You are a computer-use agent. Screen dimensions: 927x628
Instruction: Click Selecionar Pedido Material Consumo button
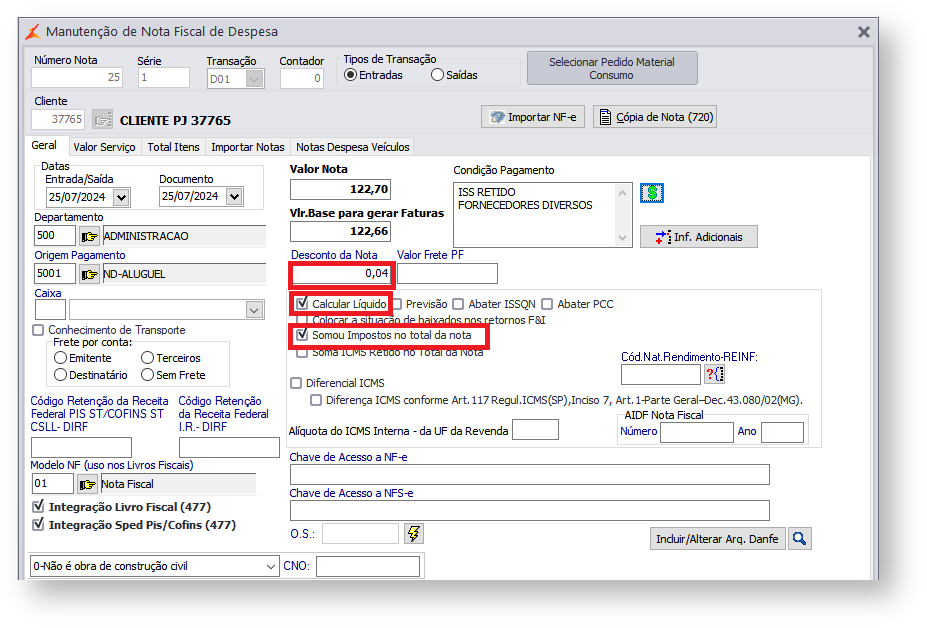coord(611,68)
